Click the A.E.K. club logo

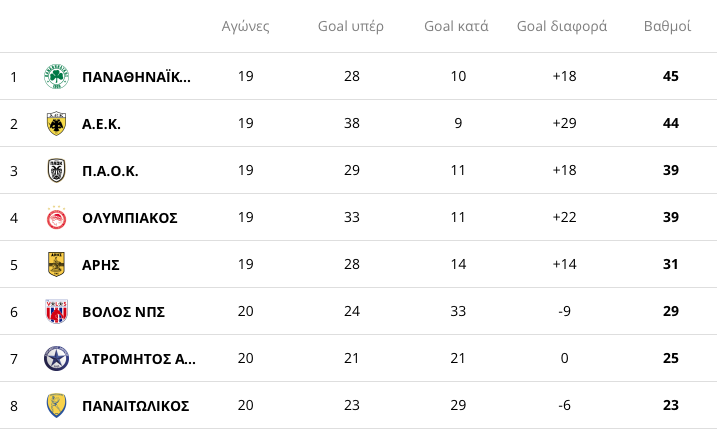click(56, 124)
